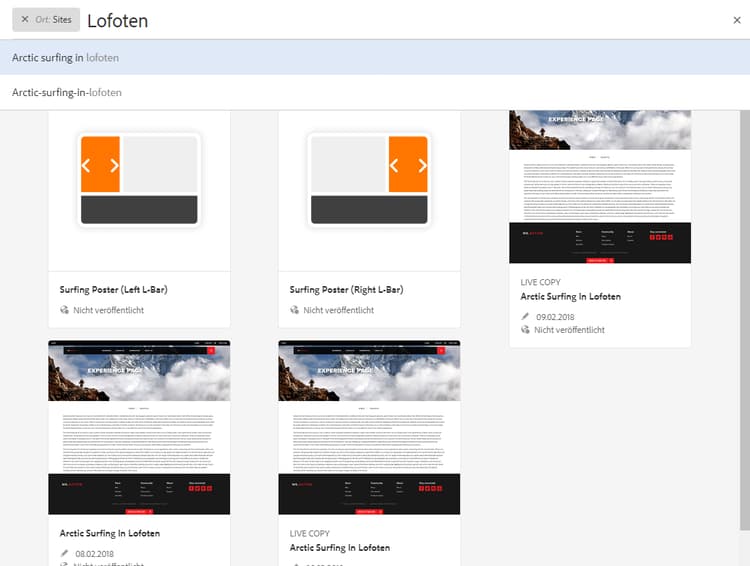Select suggestion 'Arctic surfing in lofoten'
750x566 pixels.
[x=375, y=57]
